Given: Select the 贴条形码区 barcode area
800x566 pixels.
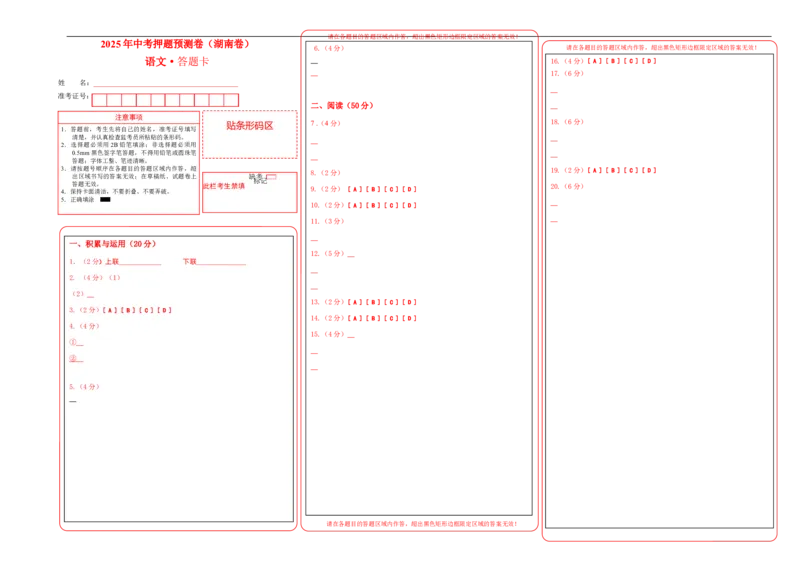Looking at the screenshot, I should click(249, 134).
